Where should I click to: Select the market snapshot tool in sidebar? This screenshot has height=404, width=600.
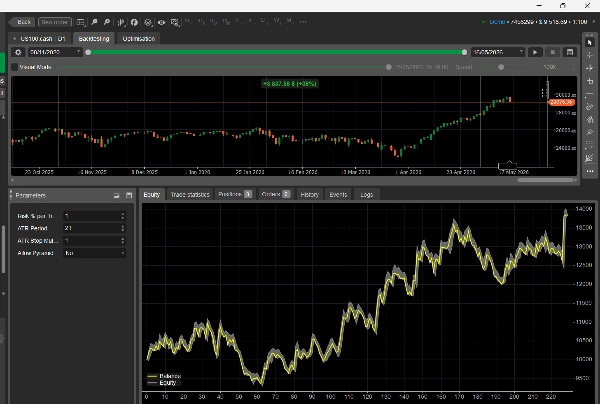pyautogui.click(x=590, y=68)
